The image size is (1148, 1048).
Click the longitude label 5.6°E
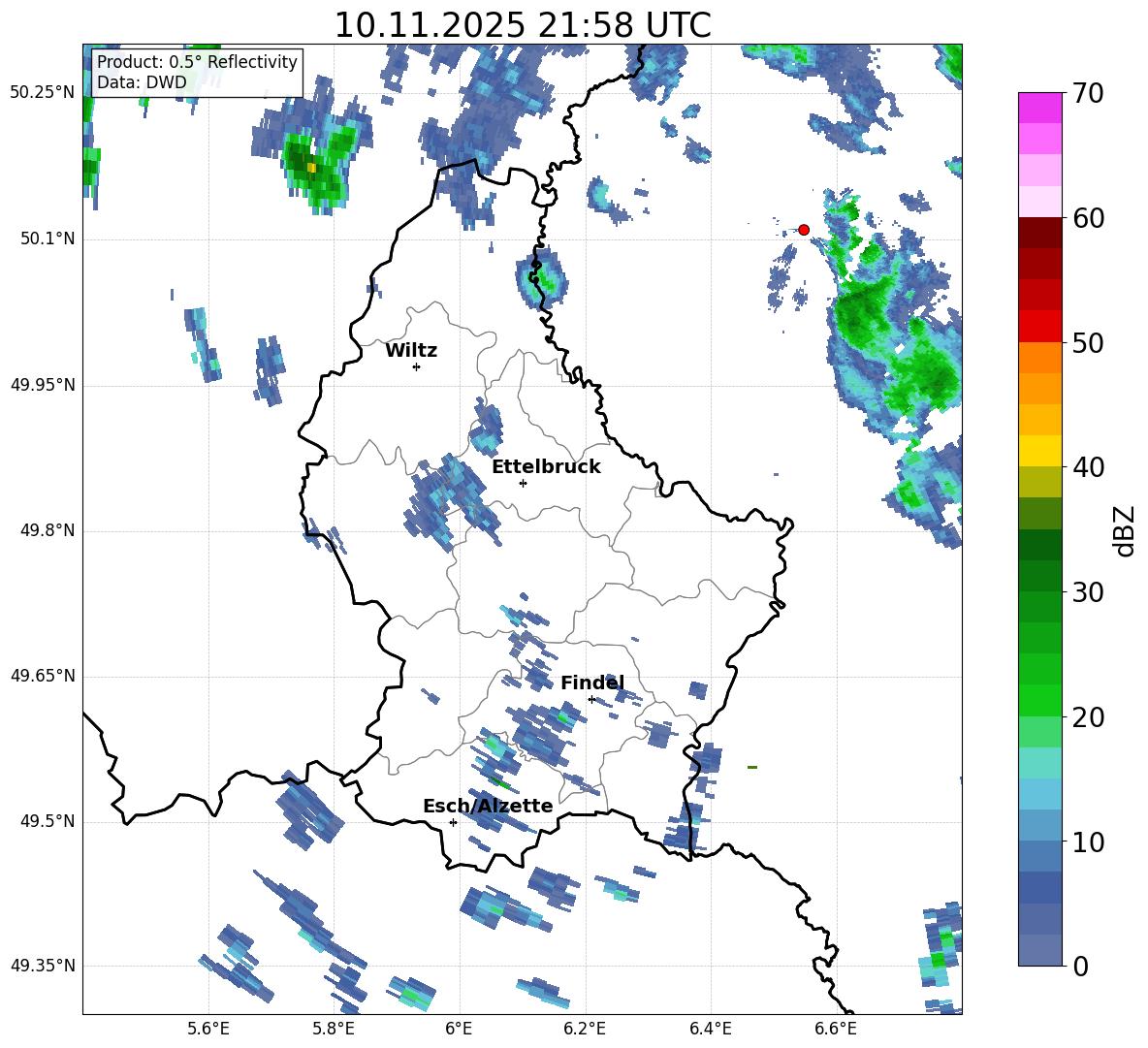[208, 1029]
